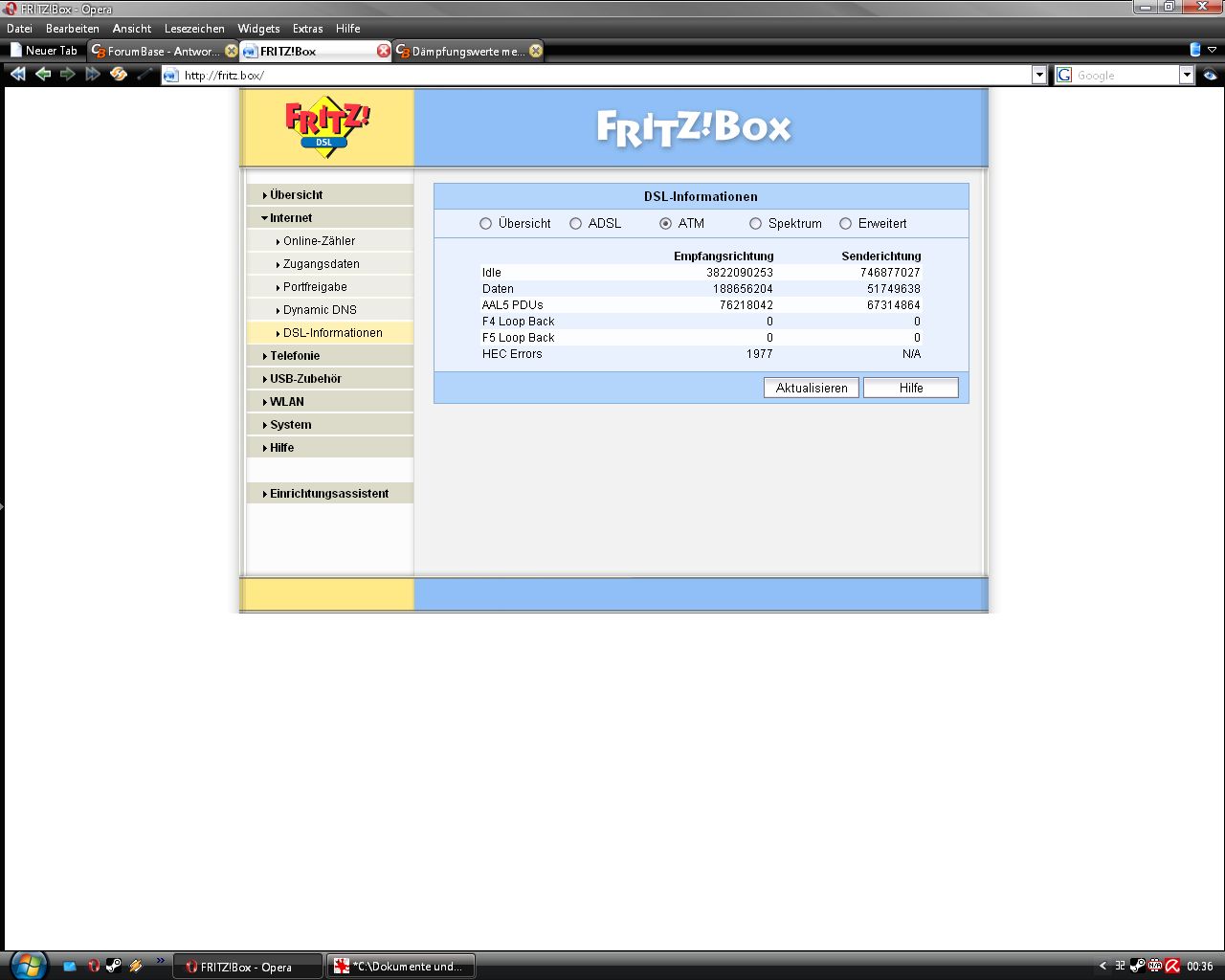1225x980 pixels.
Task: Collapse the Internet sidebar section
Action: 330,217
